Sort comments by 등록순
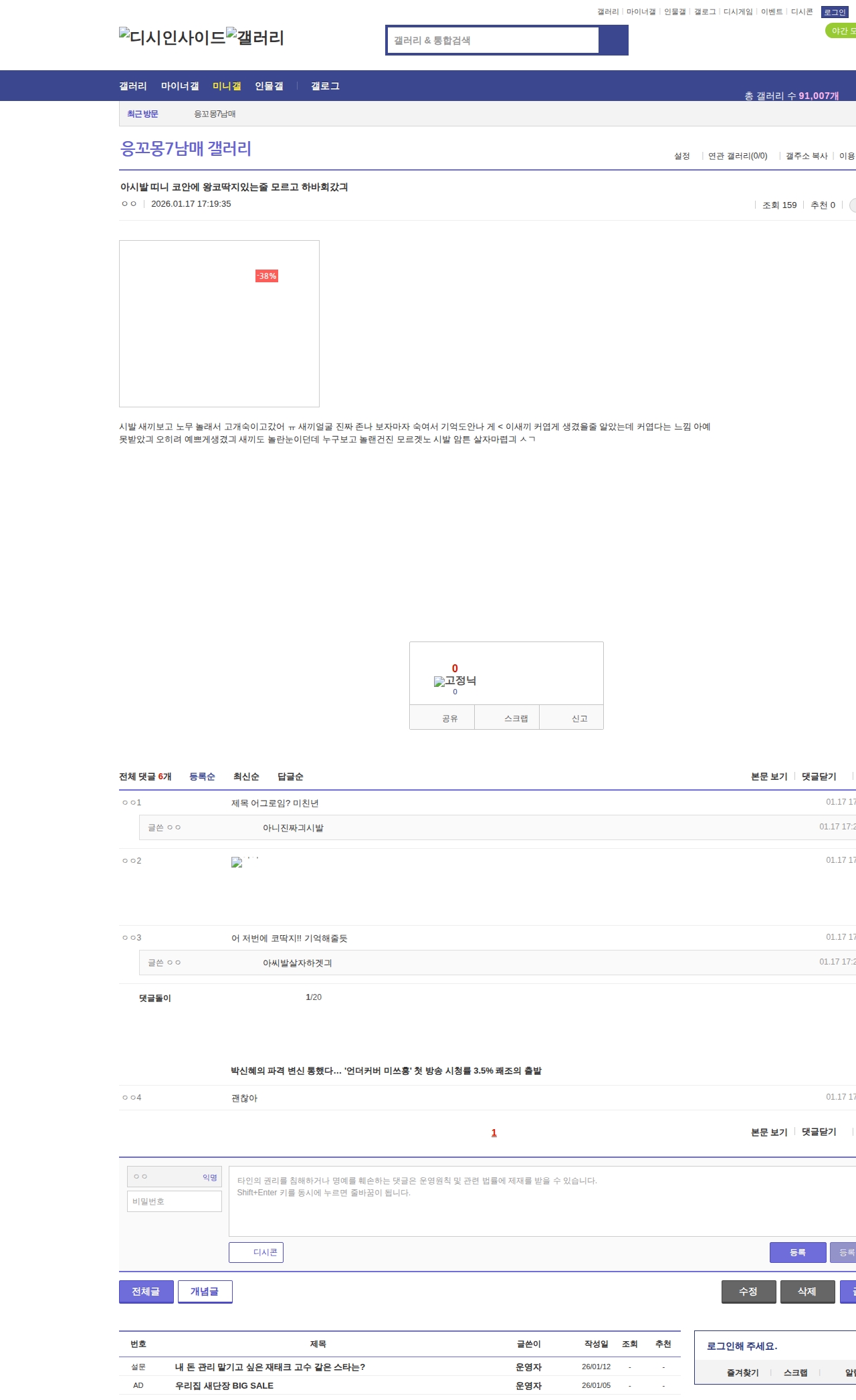This screenshot has height=1400, width=856. click(x=202, y=777)
